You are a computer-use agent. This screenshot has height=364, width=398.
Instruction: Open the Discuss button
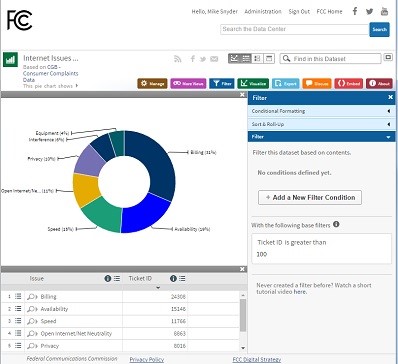(317, 83)
